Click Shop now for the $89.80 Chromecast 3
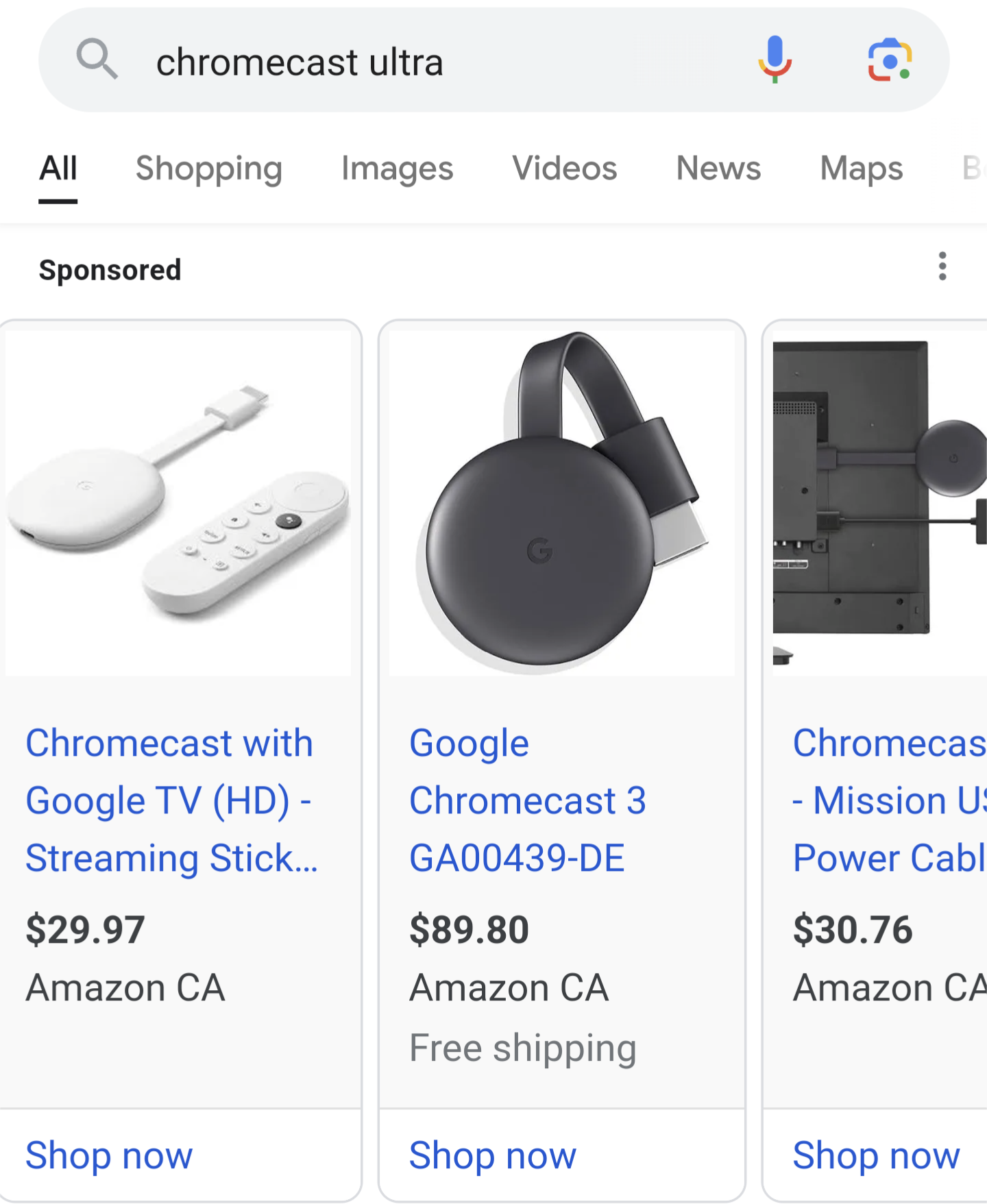The height and width of the screenshot is (1204, 987). [493, 1155]
